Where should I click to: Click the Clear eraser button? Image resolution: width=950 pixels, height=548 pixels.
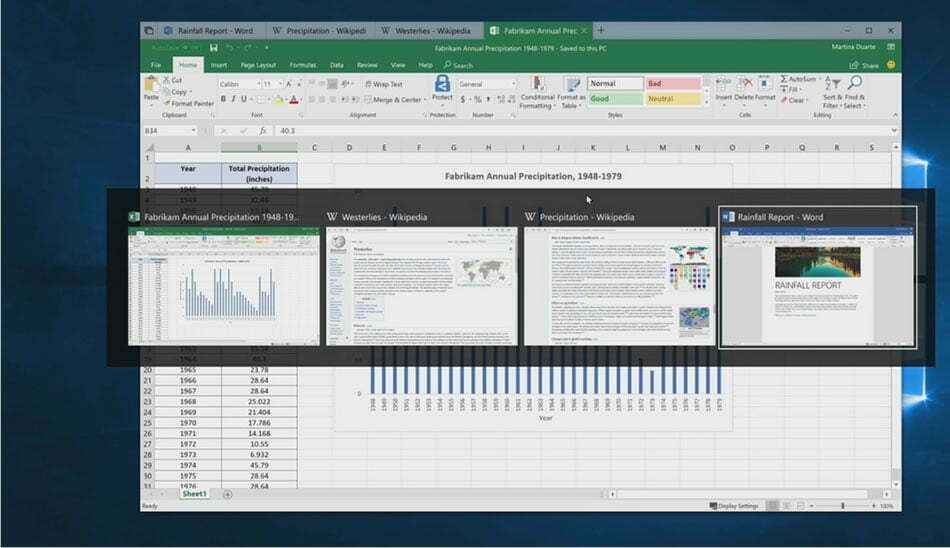pyautogui.click(x=794, y=101)
